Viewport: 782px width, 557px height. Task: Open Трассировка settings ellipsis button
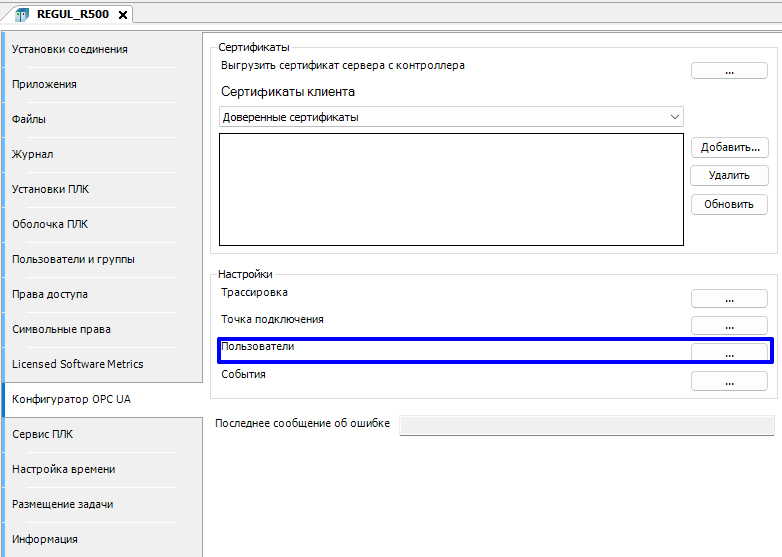729,298
